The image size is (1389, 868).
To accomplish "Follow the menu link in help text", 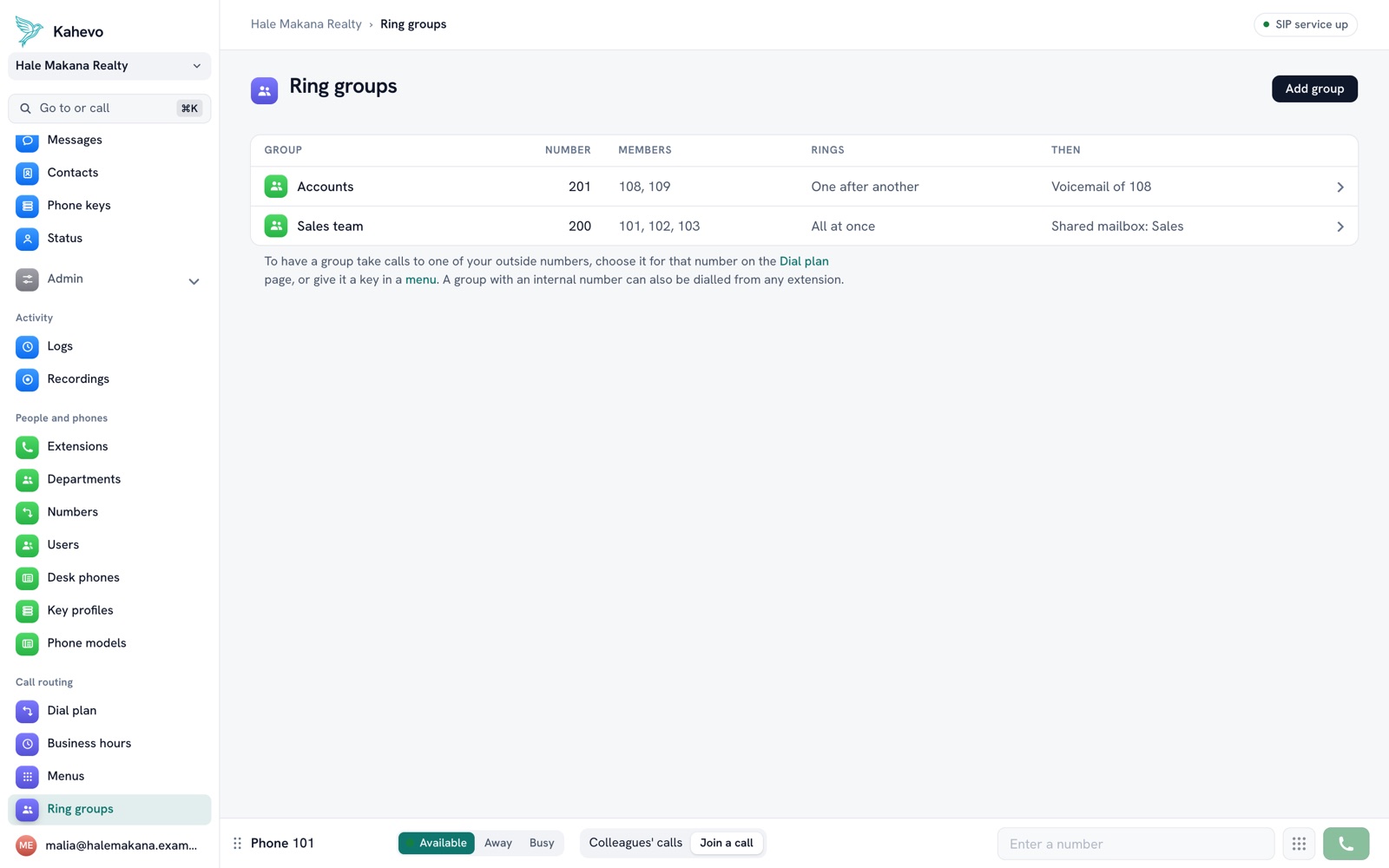I will pyautogui.click(x=421, y=279).
